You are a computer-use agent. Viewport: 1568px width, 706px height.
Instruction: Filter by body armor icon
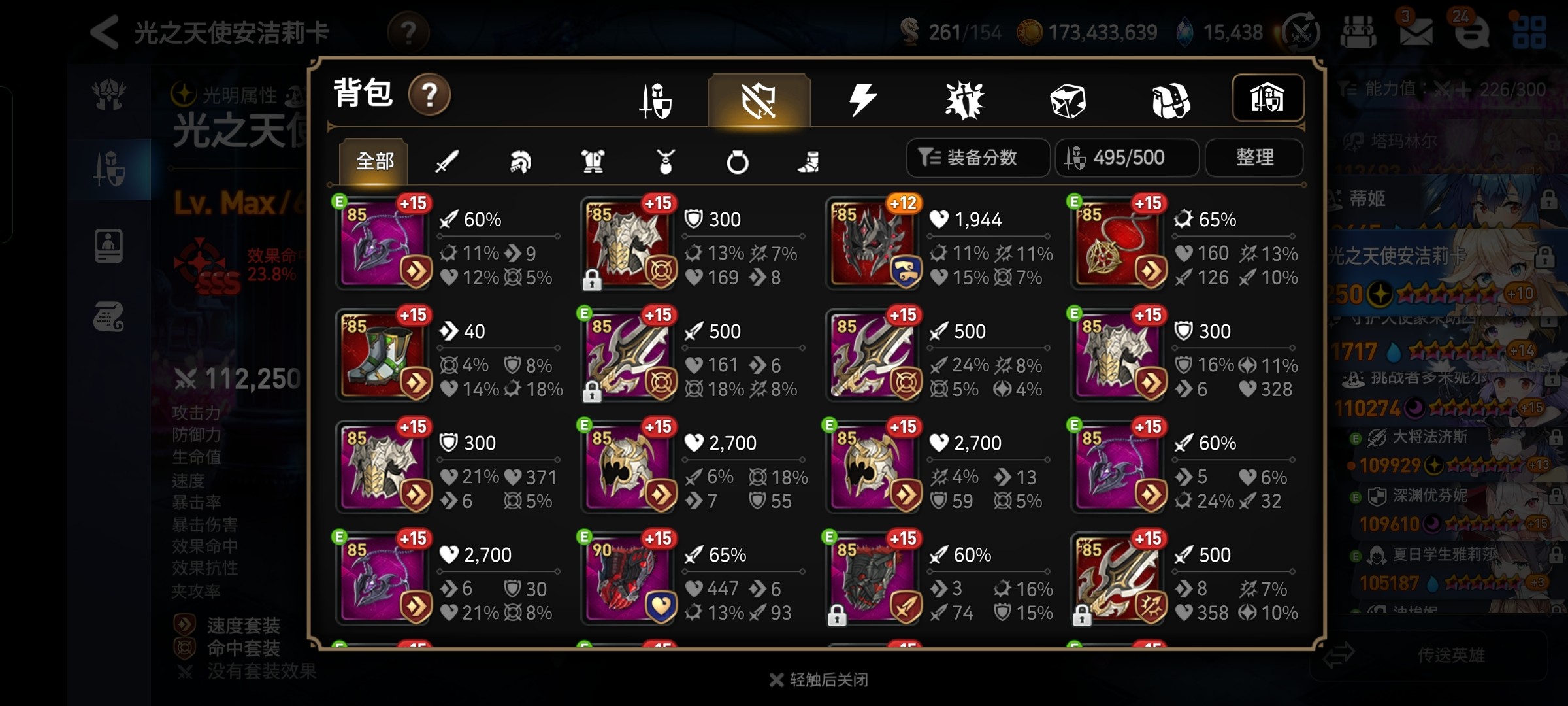(x=593, y=161)
